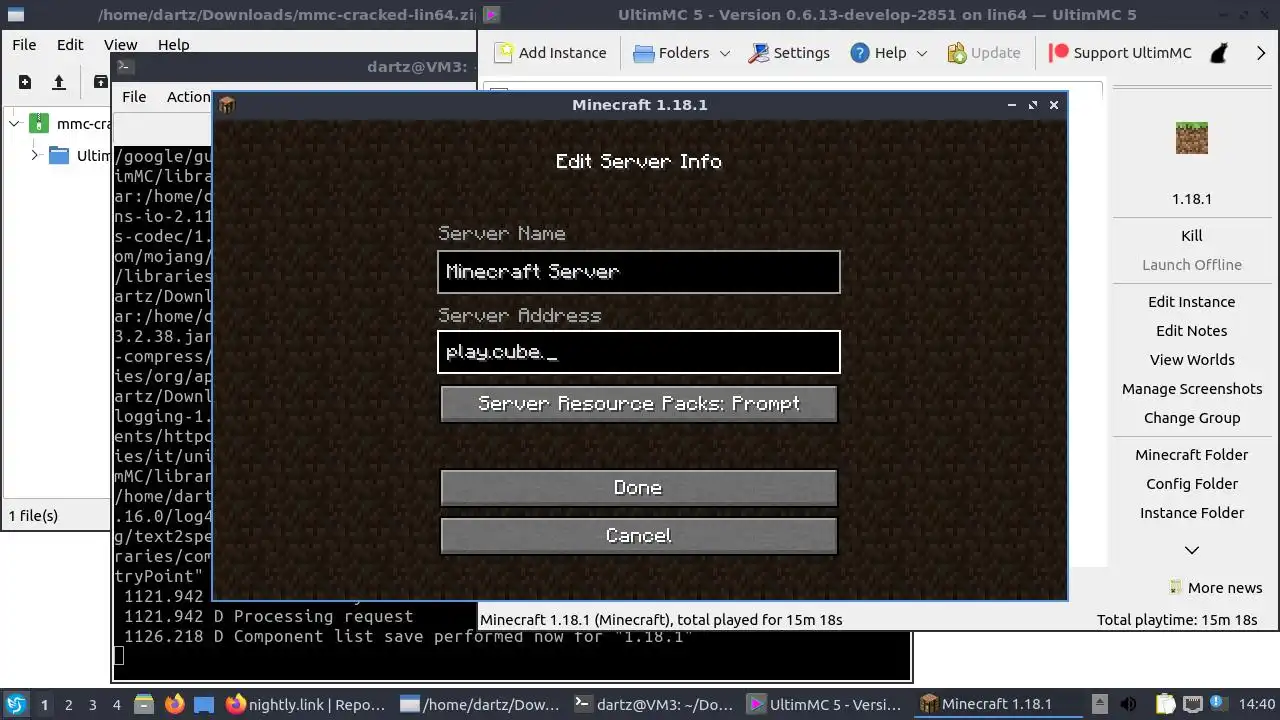Click new archive icon in archive manager
This screenshot has width=1280, height=720.
pos(25,82)
